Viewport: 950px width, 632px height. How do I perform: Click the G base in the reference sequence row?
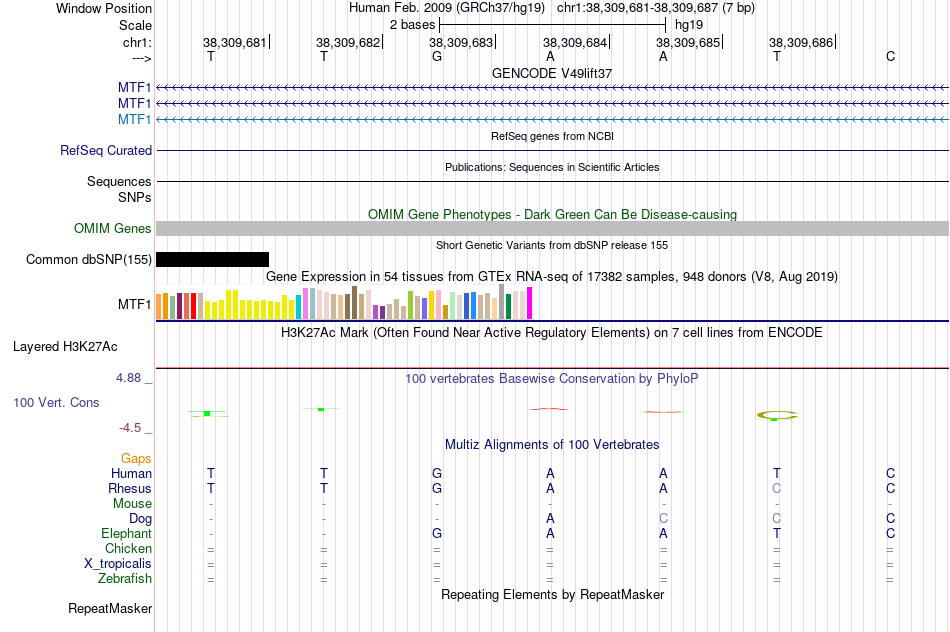(437, 56)
